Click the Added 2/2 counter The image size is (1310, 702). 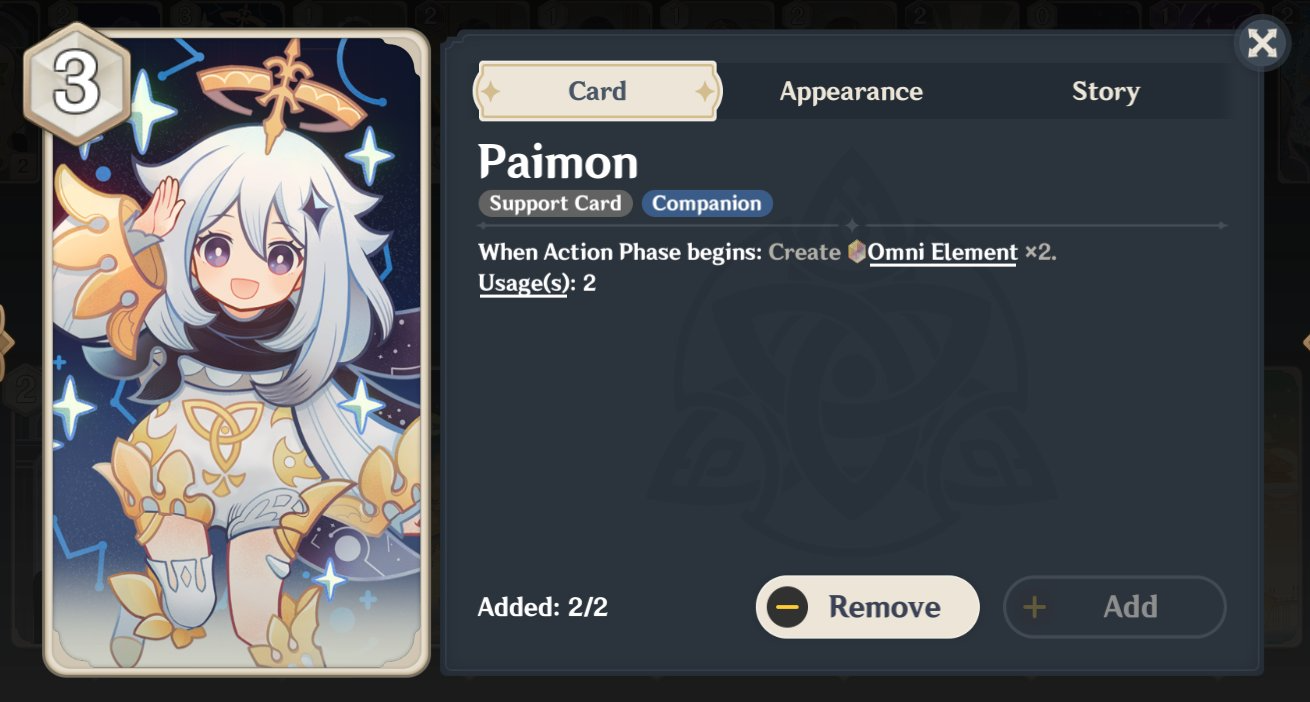click(x=543, y=607)
